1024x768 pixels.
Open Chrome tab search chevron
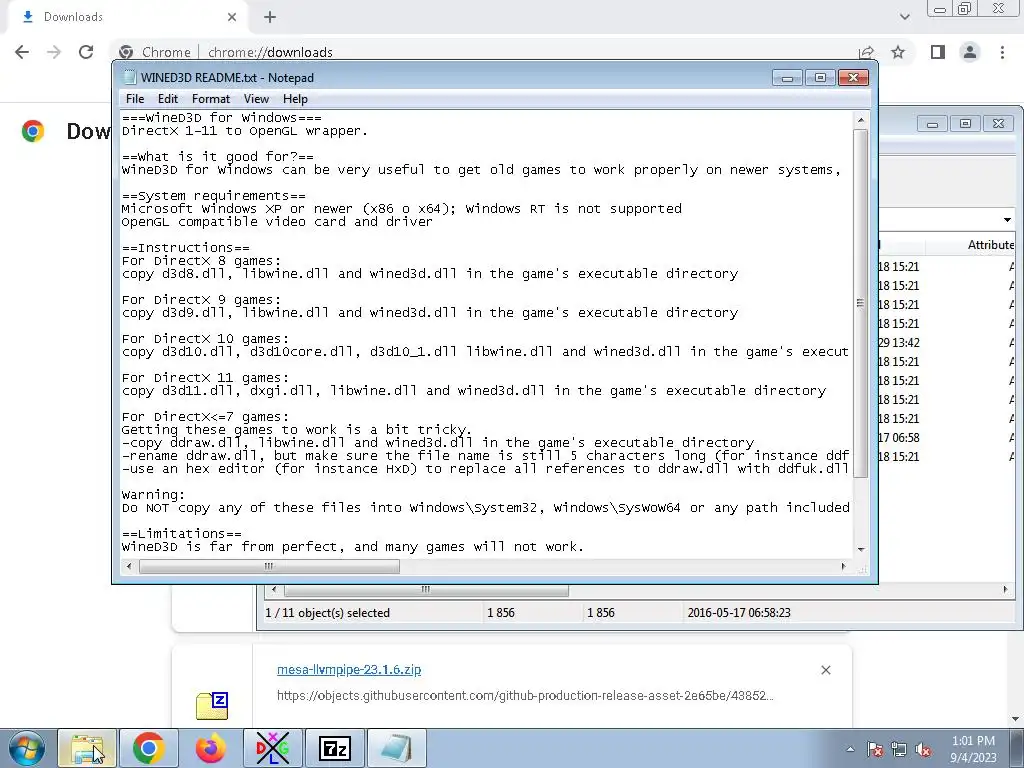coord(904,17)
